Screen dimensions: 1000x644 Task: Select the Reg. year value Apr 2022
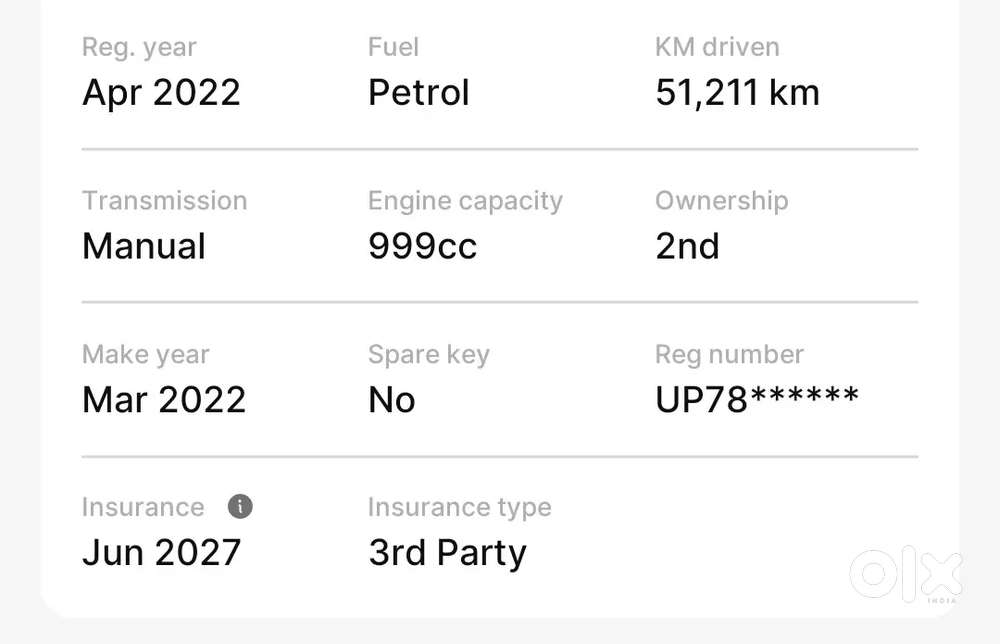(161, 92)
